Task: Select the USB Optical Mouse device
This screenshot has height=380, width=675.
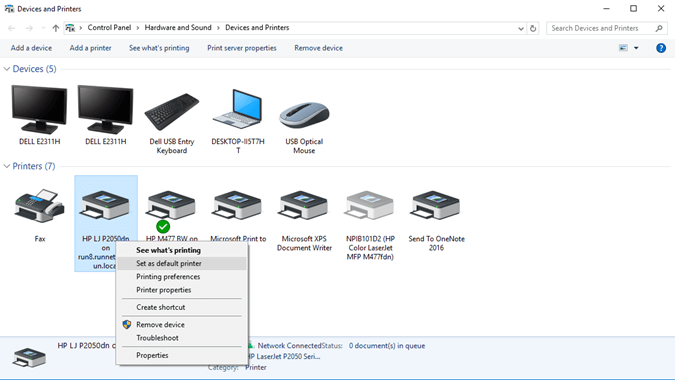Action: (x=304, y=115)
